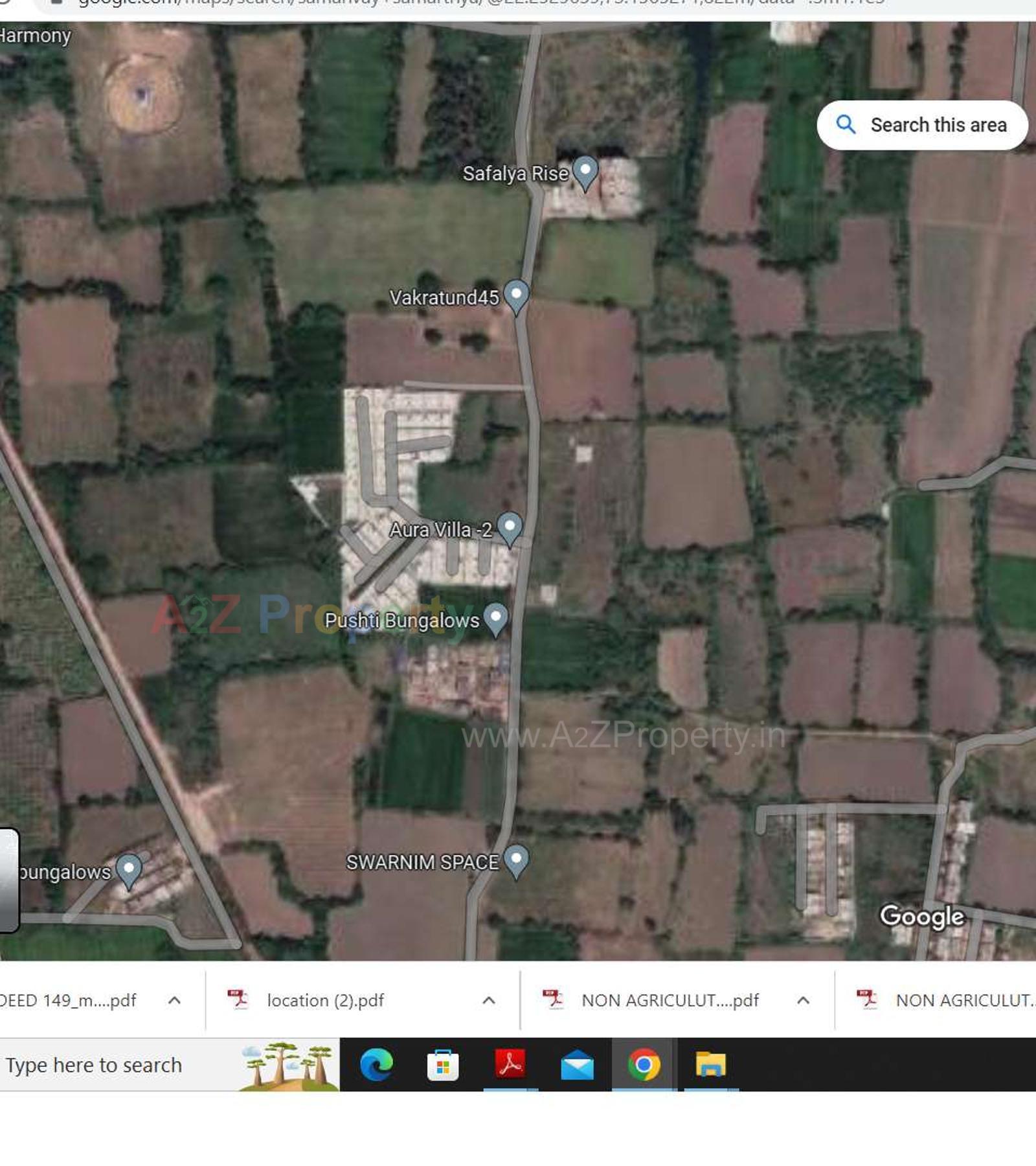Open the downloaded location (2).pdf file
Viewport: 1036px width, 1166px height.
[325, 1000]
